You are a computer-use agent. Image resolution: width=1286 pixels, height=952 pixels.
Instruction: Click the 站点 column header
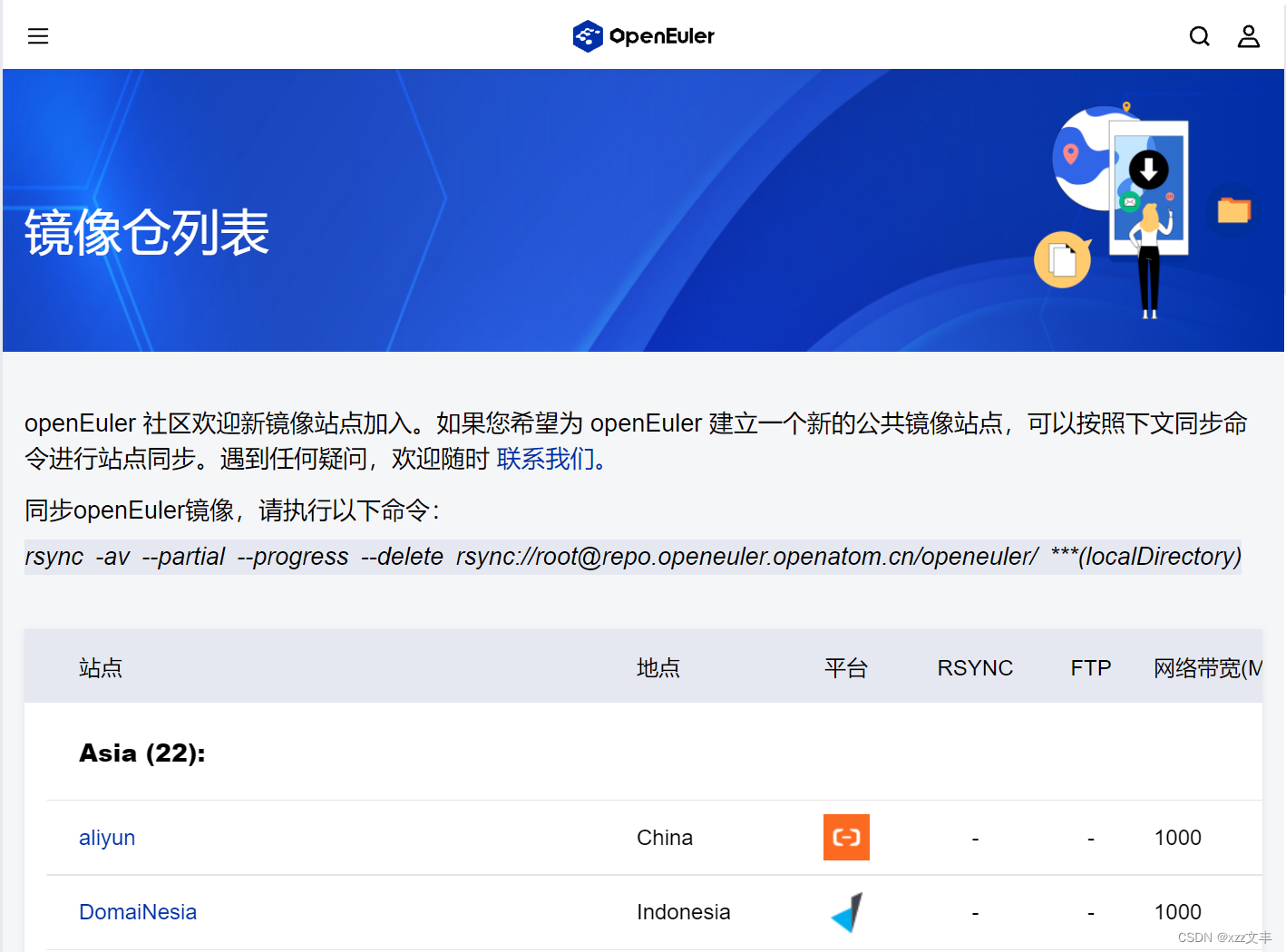101,667
